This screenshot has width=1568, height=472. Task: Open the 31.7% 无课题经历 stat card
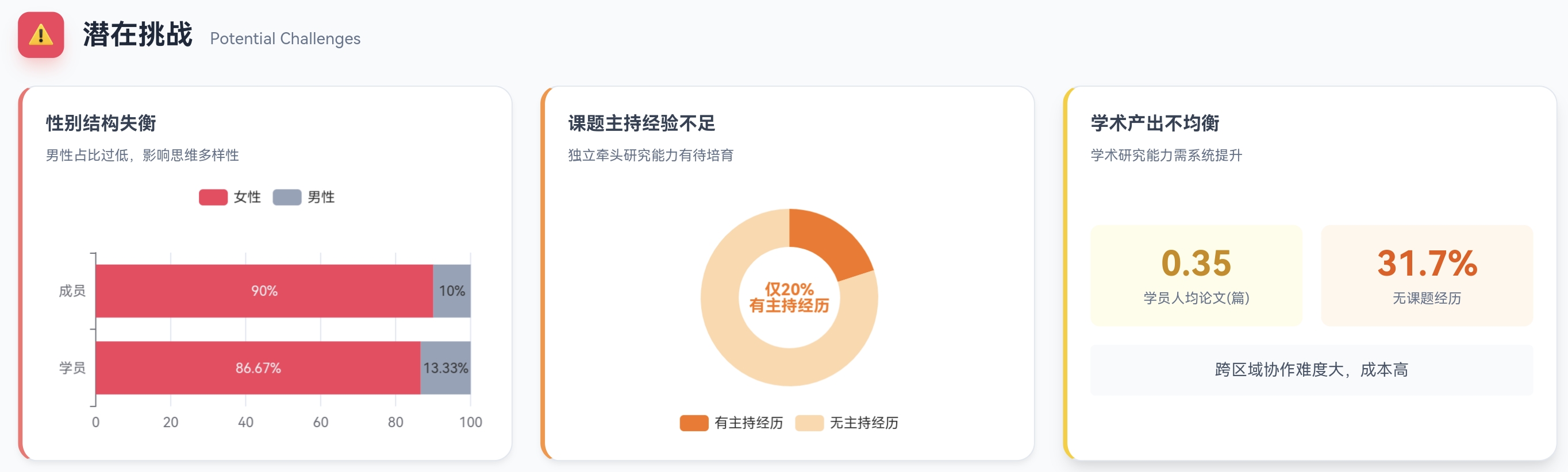(1427, 276)
